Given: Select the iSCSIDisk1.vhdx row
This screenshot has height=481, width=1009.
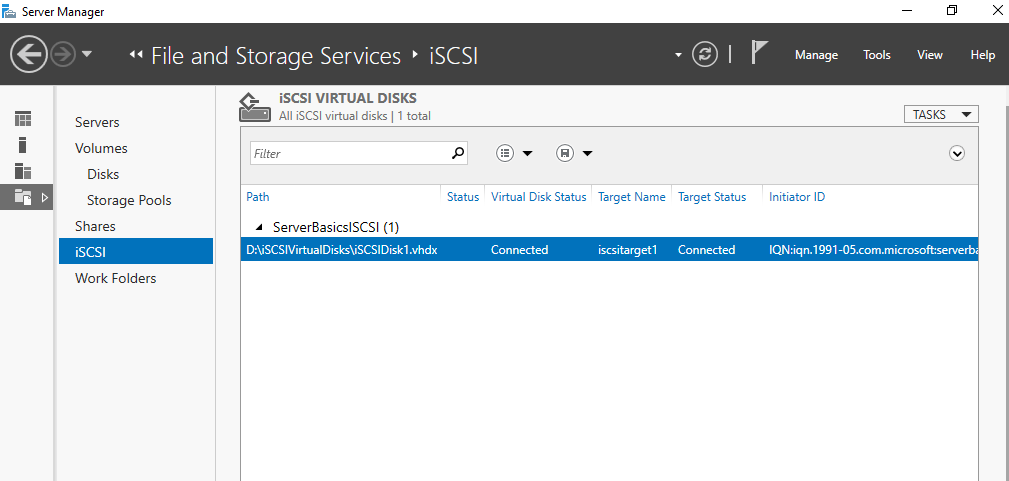Looking at the screenshot, I should (609, 250).
